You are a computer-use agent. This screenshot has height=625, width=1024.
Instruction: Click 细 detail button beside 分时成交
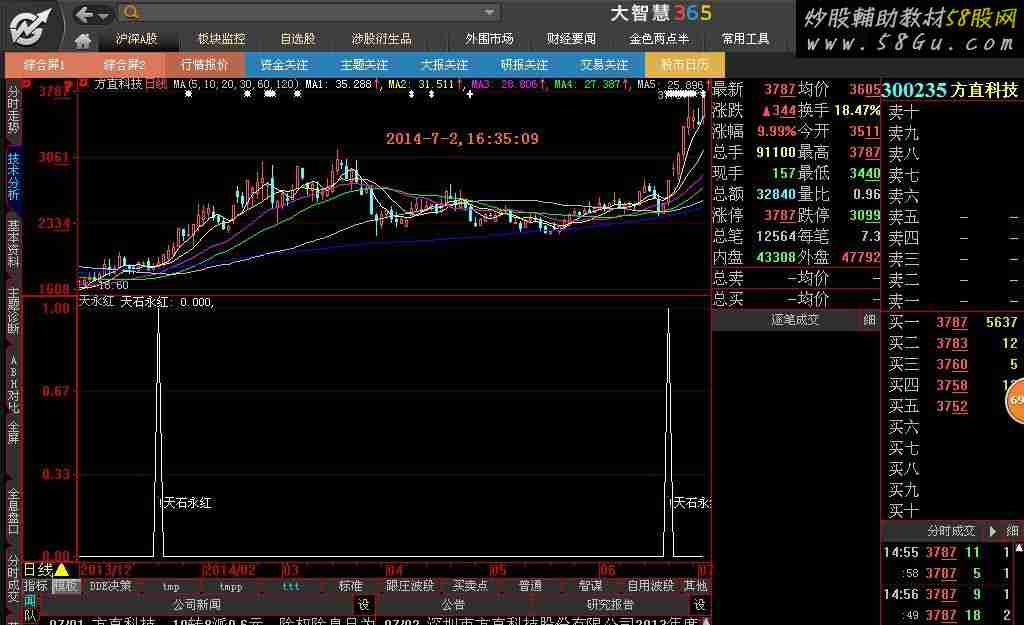1012,531
